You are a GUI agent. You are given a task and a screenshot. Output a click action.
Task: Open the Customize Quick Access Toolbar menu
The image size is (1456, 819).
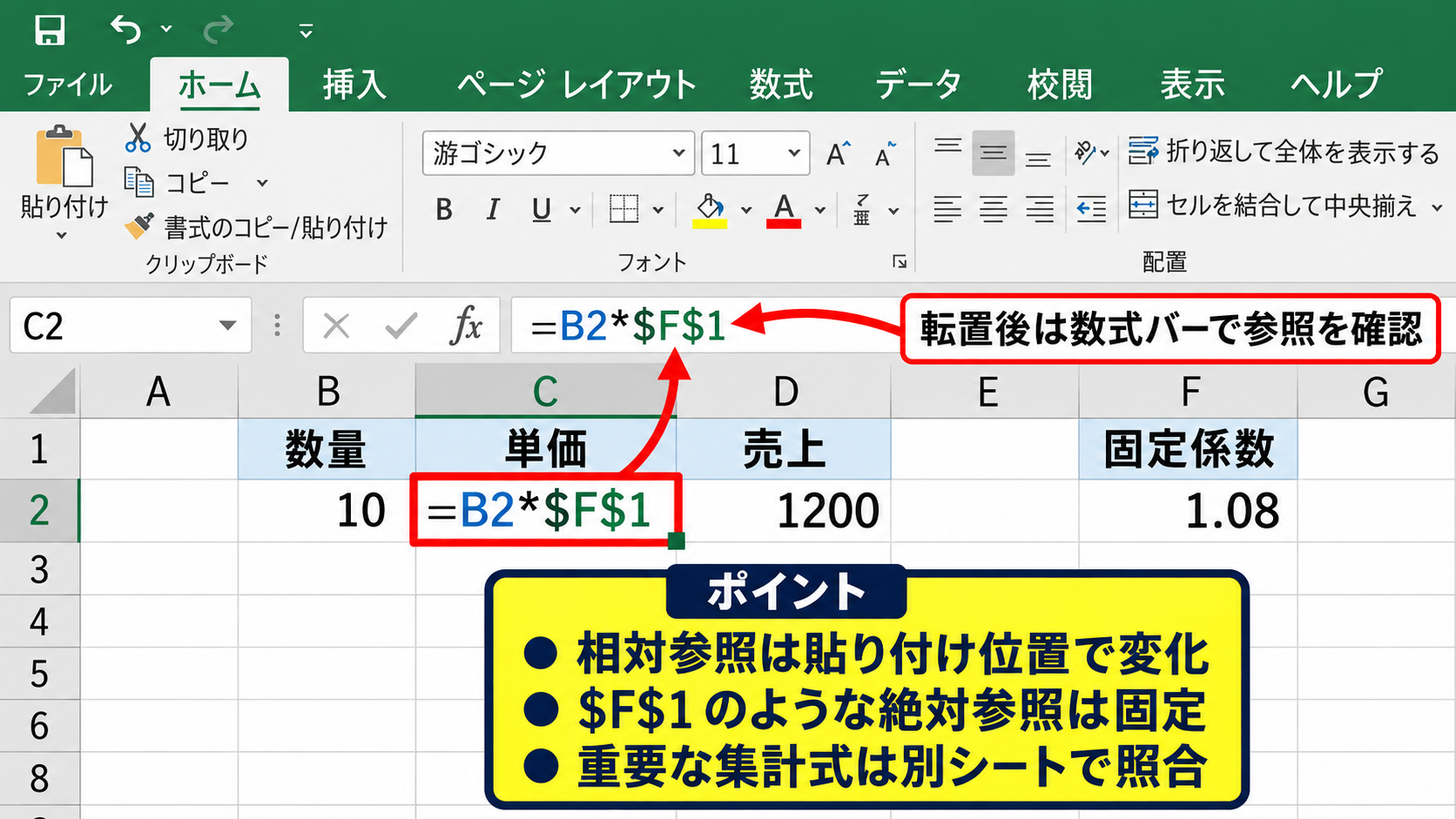coord(306,31)
